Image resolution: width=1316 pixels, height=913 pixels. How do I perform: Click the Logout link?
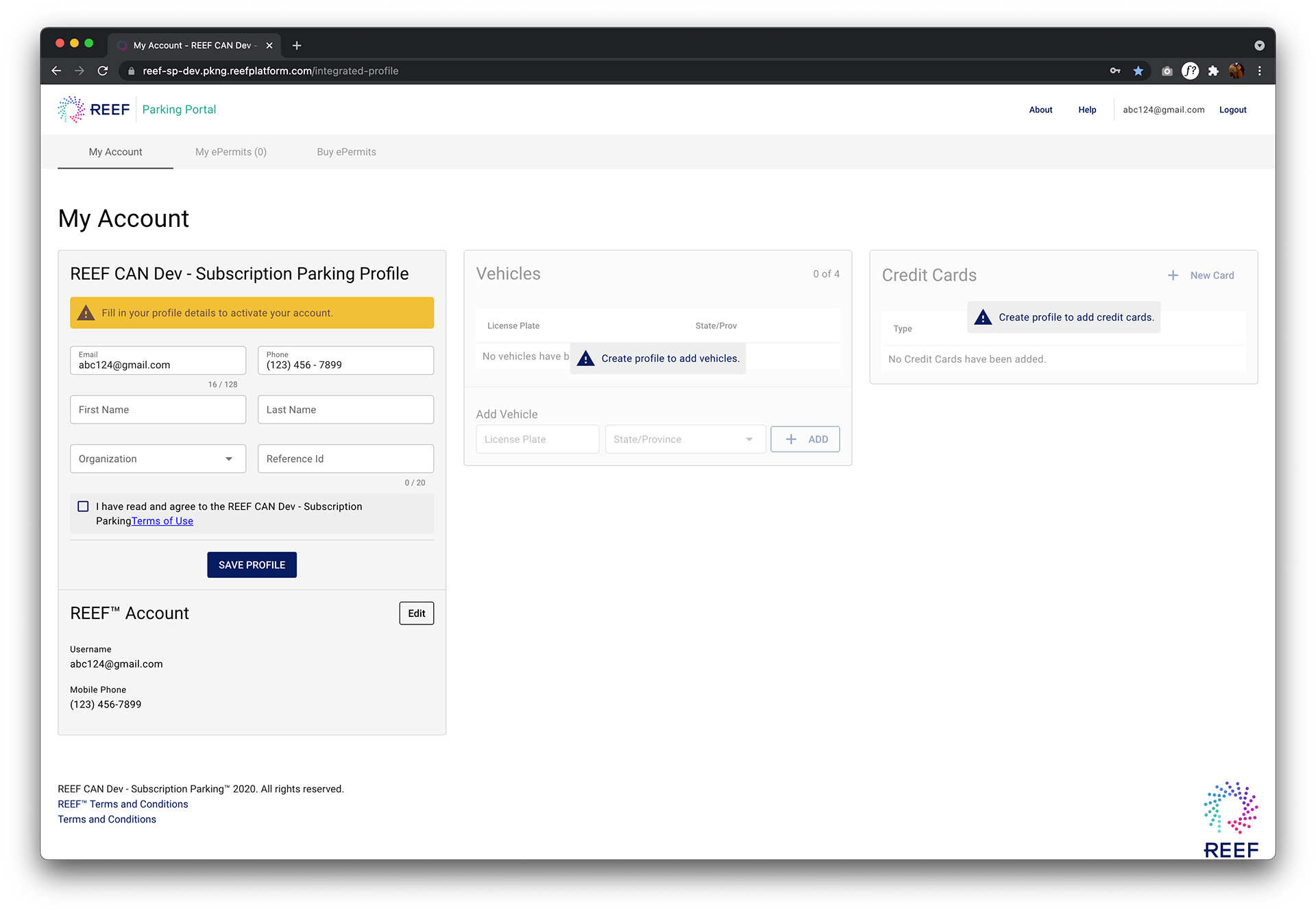1232,110
